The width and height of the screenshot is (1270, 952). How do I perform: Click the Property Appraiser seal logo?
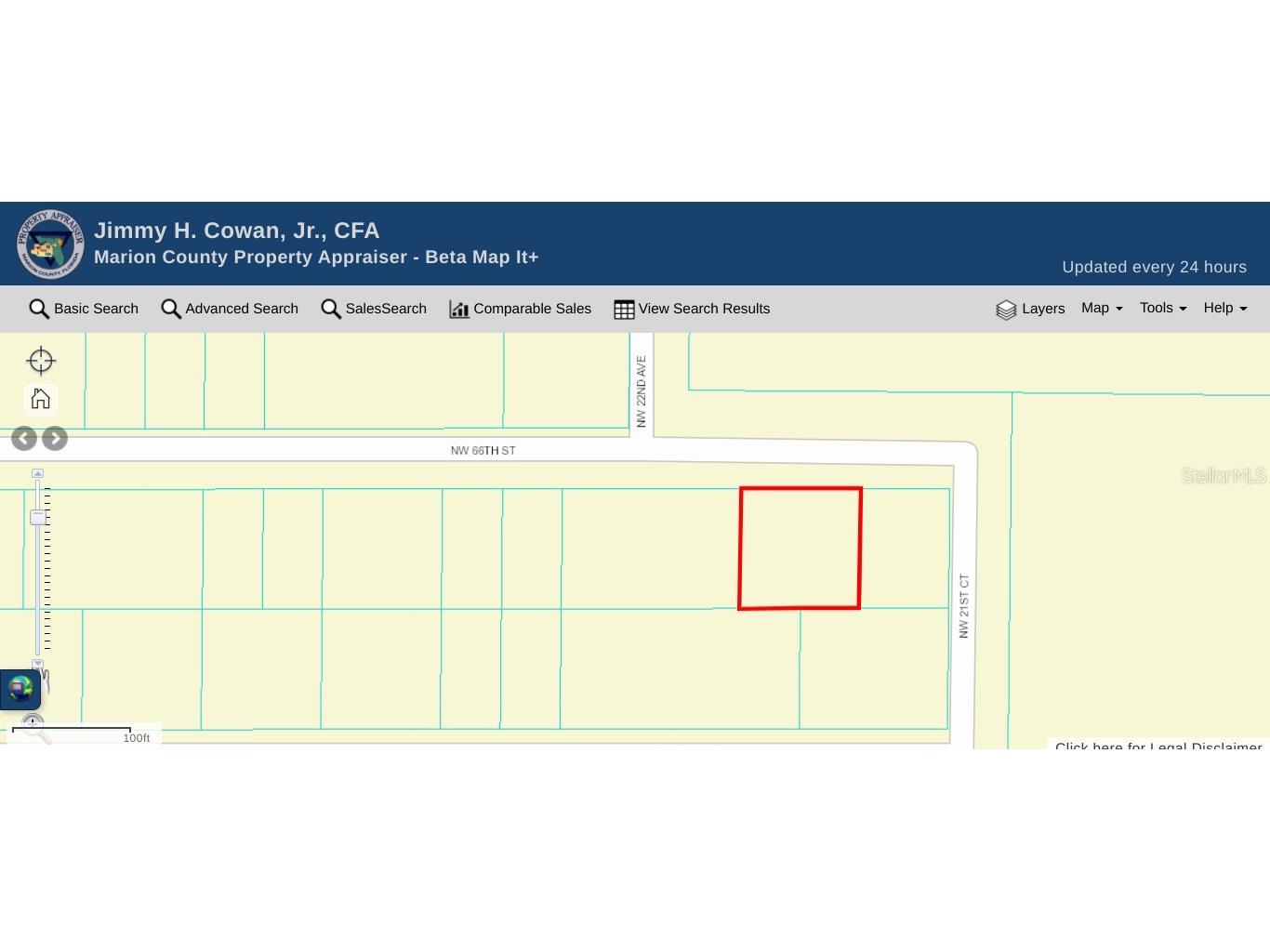pos(50,244)
